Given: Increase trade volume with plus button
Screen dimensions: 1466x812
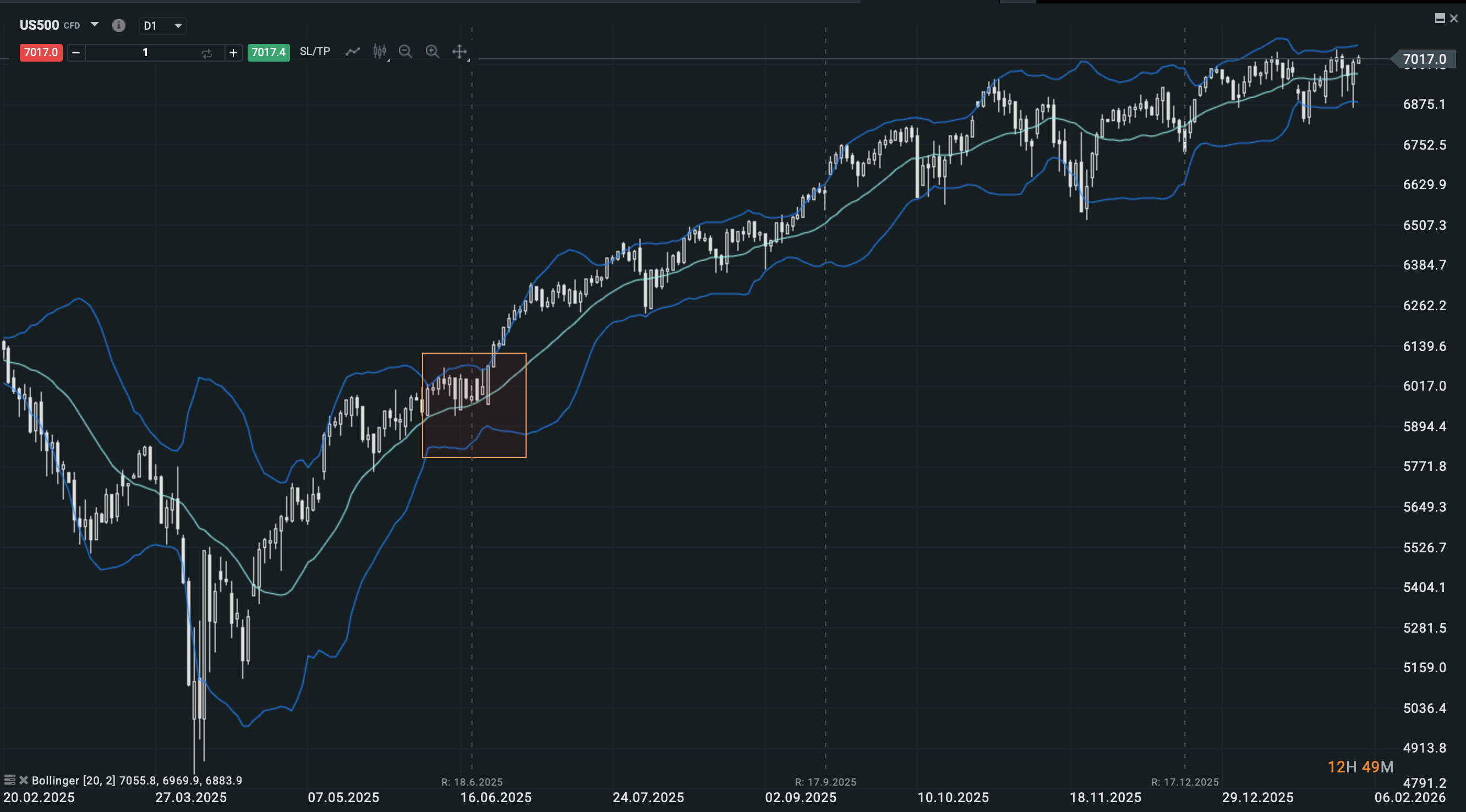Looking at the screenshot, I should tap(233, 53).
